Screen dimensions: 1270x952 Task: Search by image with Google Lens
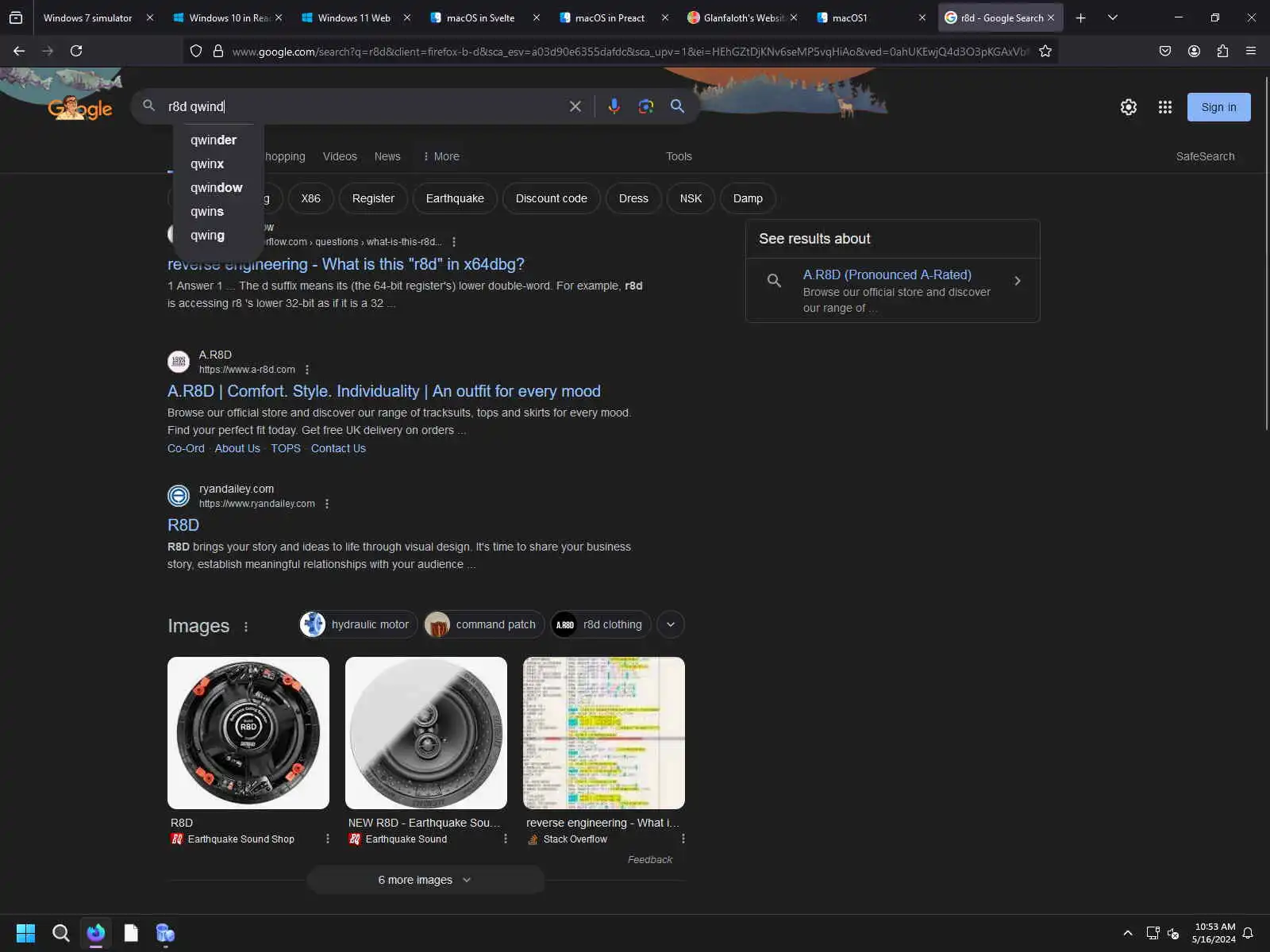[x=646, y=106]
